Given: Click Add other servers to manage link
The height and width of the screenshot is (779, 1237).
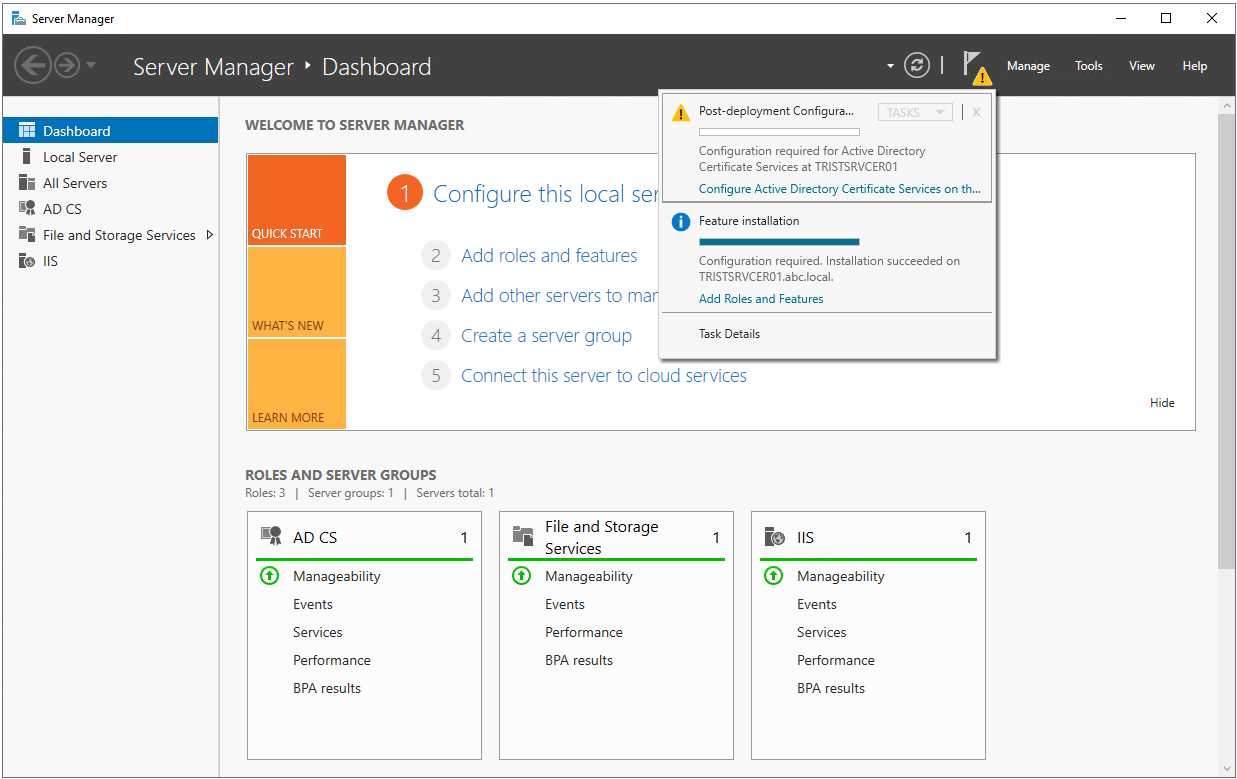Looking at the screenshot, I should [560, 296].
